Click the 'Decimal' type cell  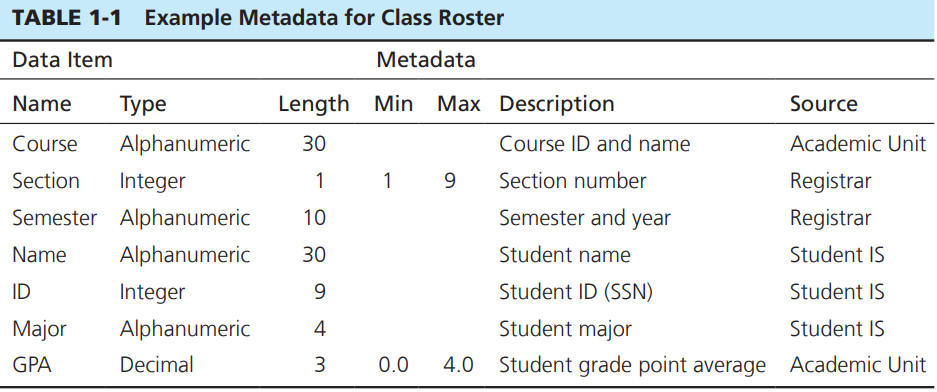click(157, 365)
